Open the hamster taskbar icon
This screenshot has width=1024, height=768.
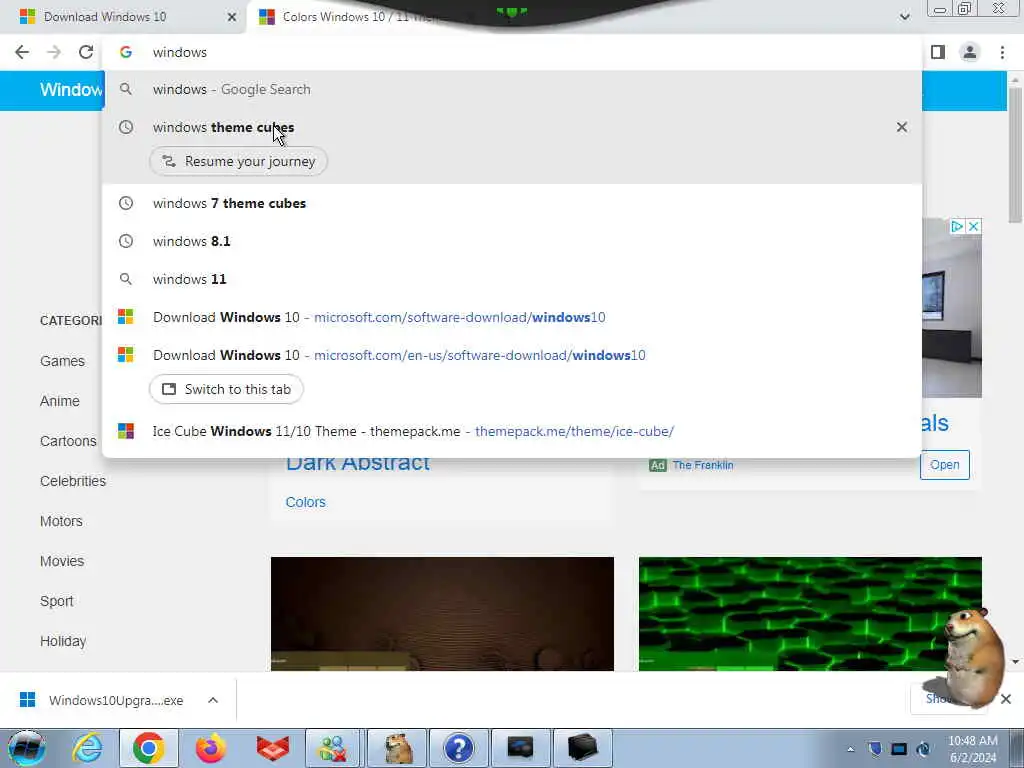[397, 748]
